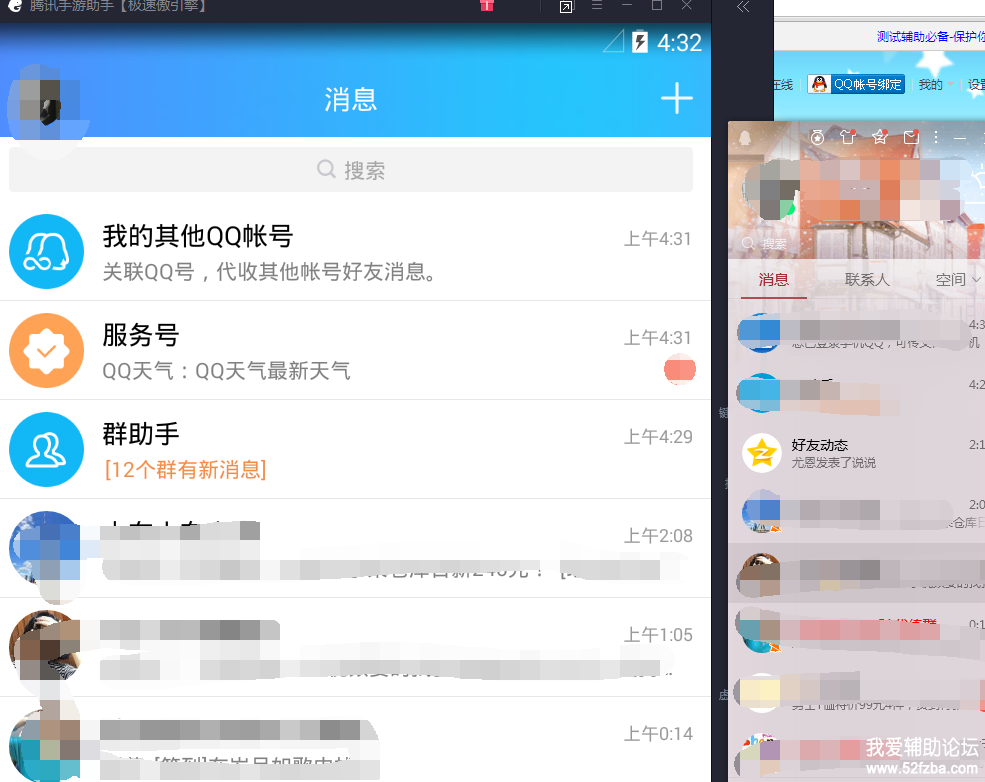This screenshot has height=782, width=985.
Task: Click the search magnifier in the mobile QQ search bar
Action: [x=326, y=169]
